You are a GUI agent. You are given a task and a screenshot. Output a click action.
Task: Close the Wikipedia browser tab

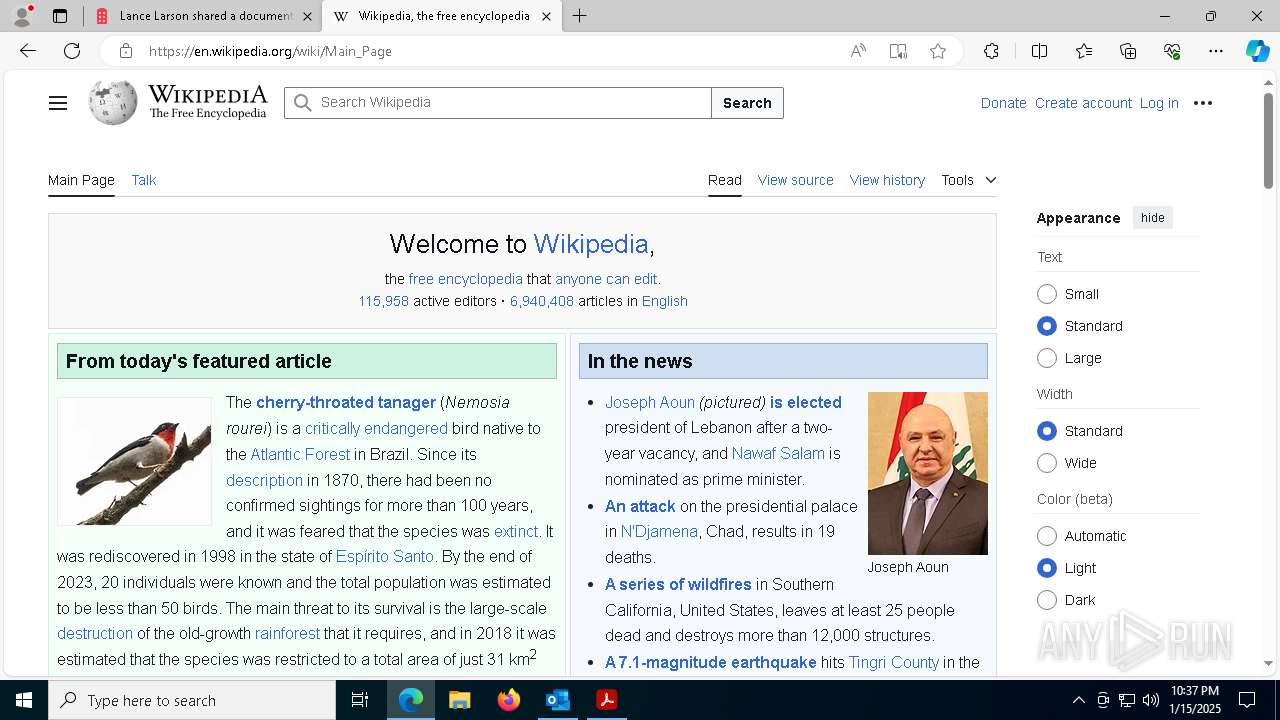pos(546,16)
